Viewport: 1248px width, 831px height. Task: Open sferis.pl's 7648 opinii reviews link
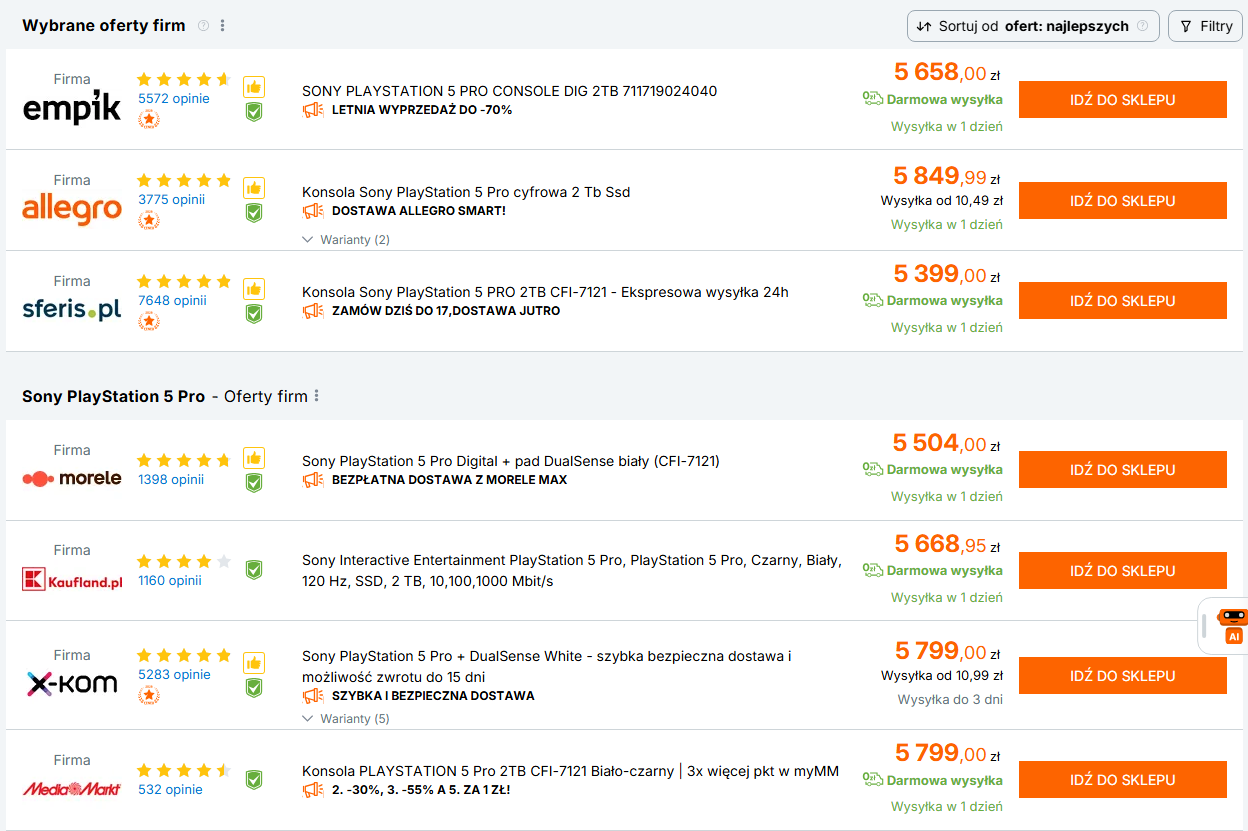[172, 300]
